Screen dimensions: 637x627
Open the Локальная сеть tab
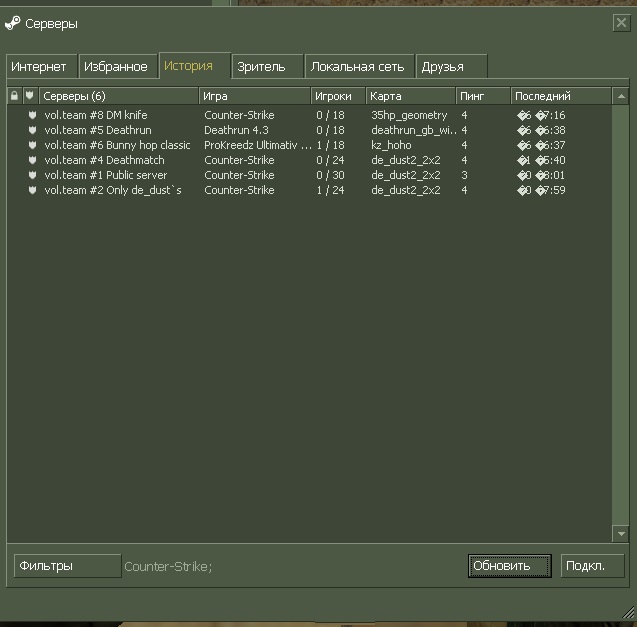(360, 66)
